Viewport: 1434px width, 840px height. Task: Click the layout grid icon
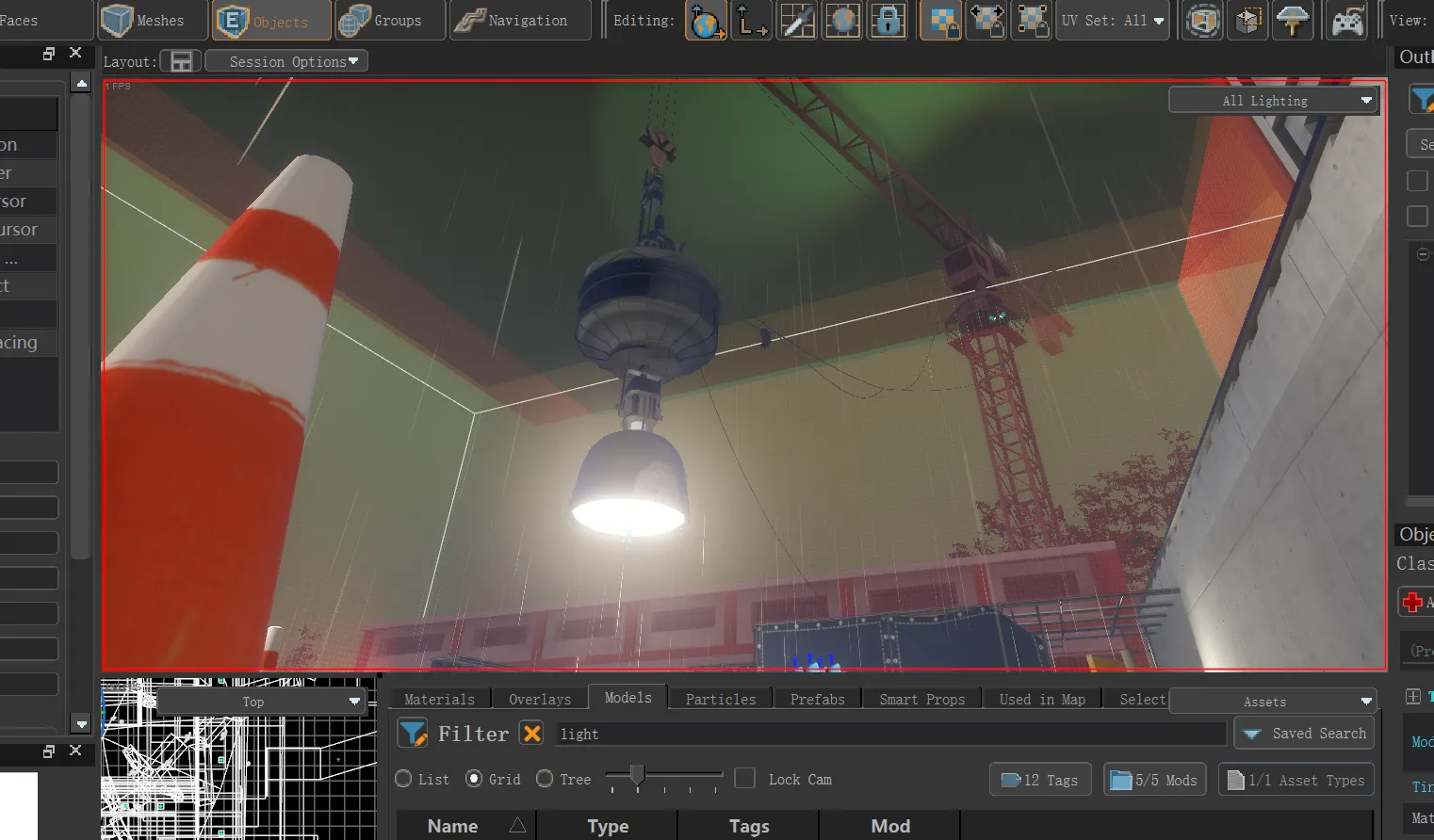tap(181, 61)
